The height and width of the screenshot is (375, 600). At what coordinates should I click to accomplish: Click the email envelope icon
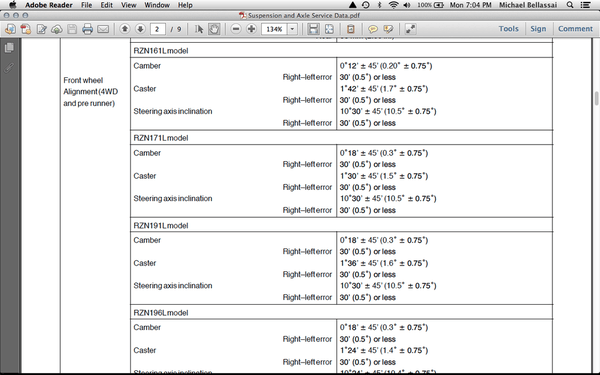click(x=103, y=29)
